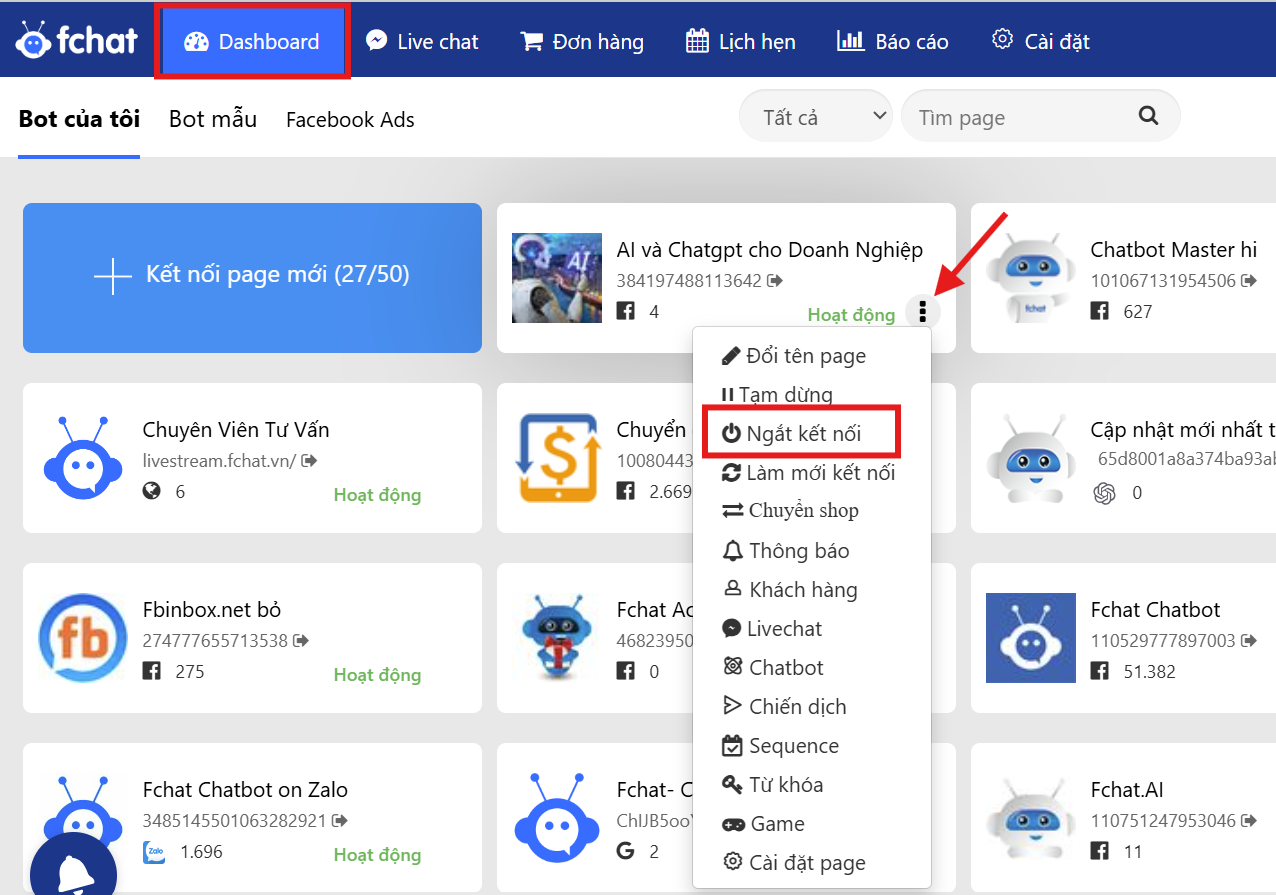Switch to the Bot mẫu tab
This screenshot has width=1276, height=895.
point(212,119)
